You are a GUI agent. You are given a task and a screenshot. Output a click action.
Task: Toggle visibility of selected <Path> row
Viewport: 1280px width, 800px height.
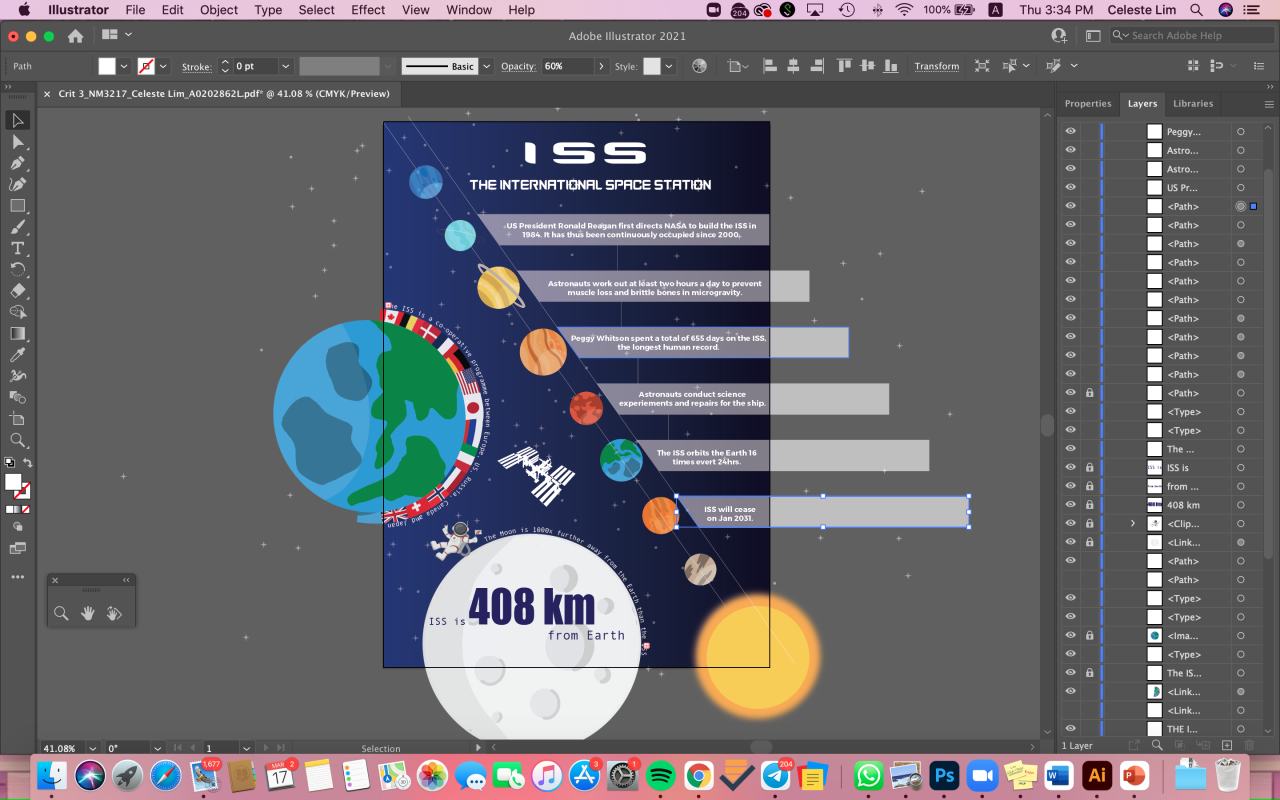(1070, 206)
